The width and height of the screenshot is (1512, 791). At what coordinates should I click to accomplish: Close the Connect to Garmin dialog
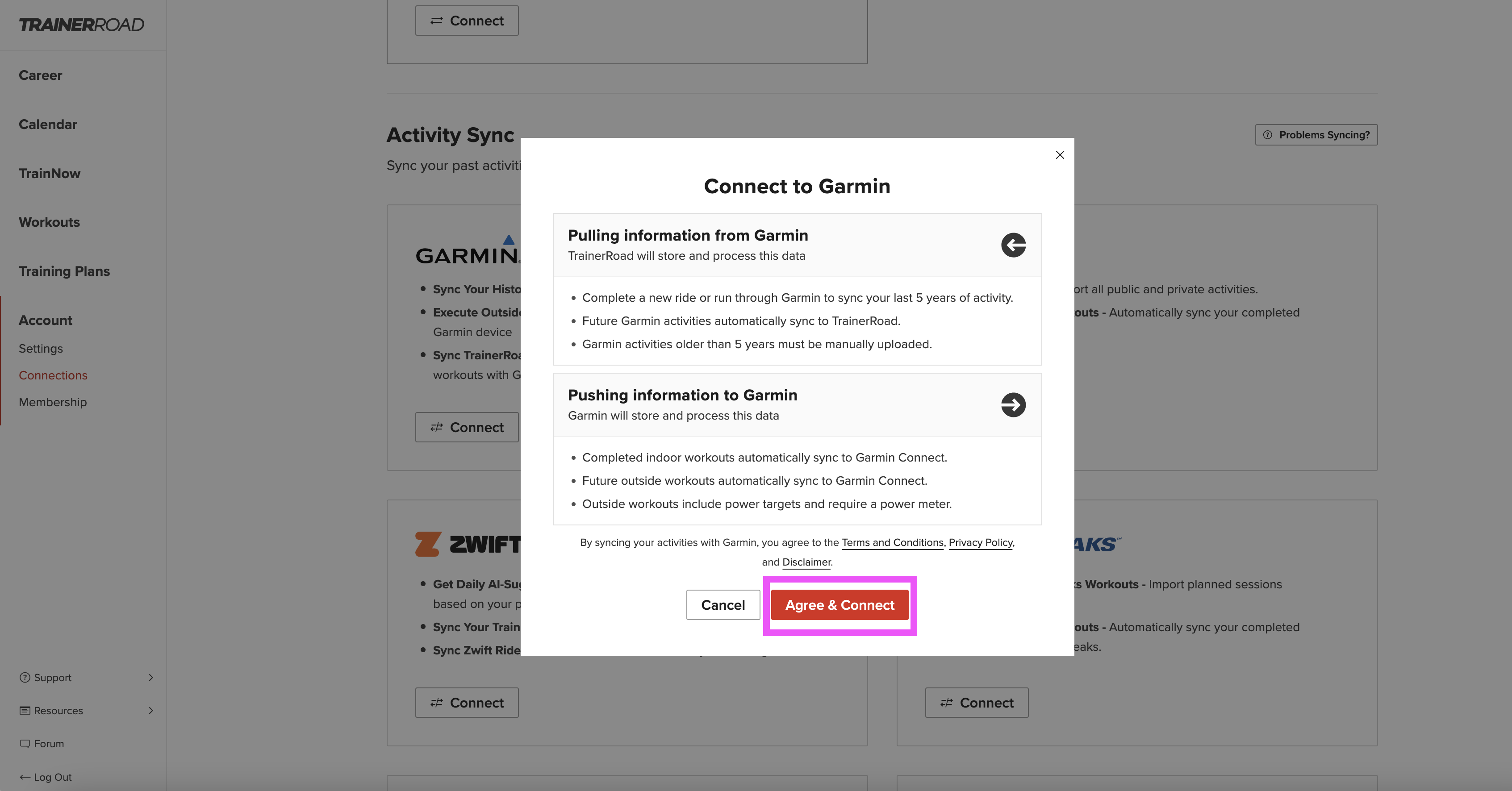(x=1060, y=155)
